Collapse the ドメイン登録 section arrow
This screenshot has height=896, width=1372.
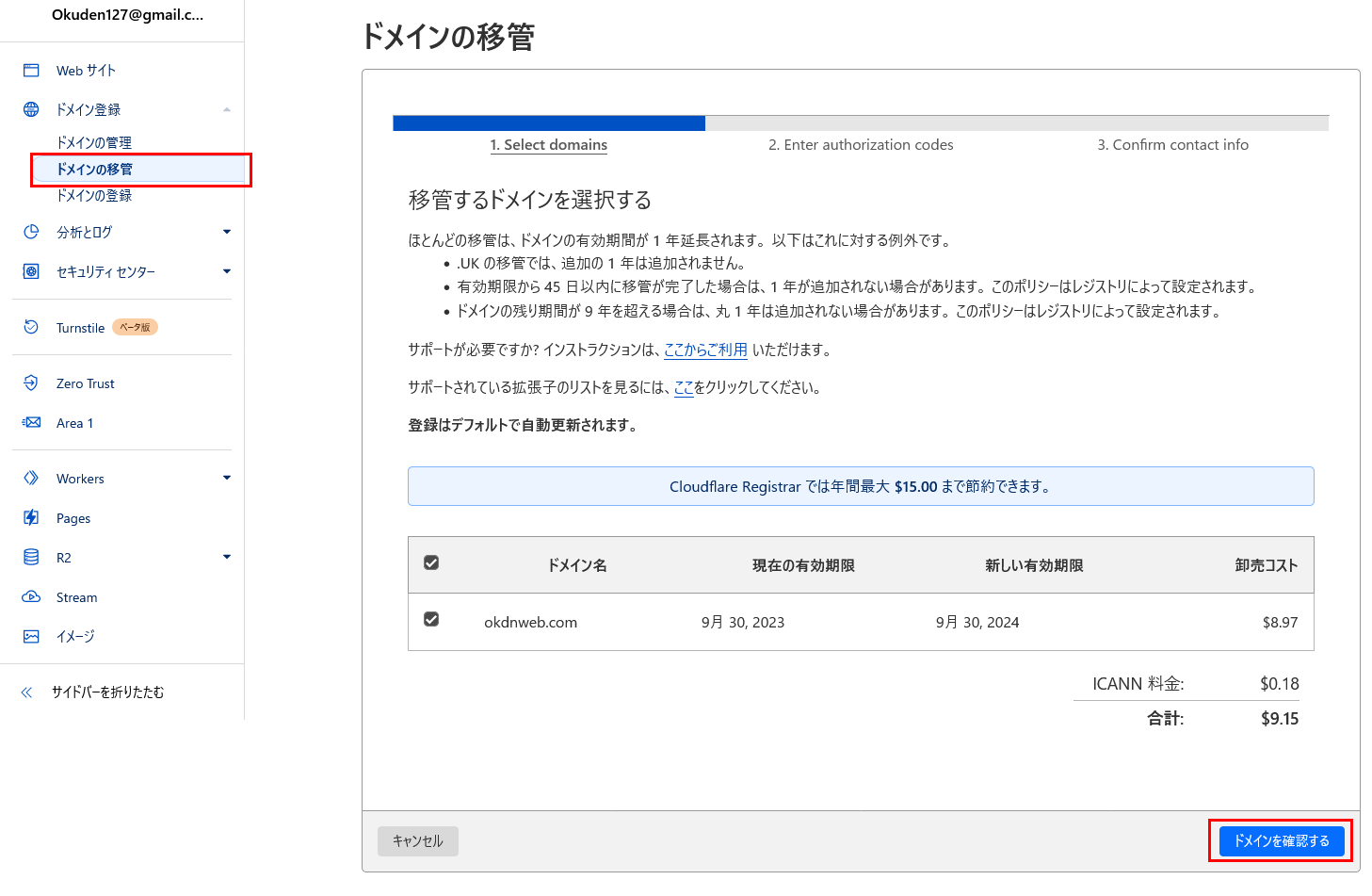[x=227, y=110]
